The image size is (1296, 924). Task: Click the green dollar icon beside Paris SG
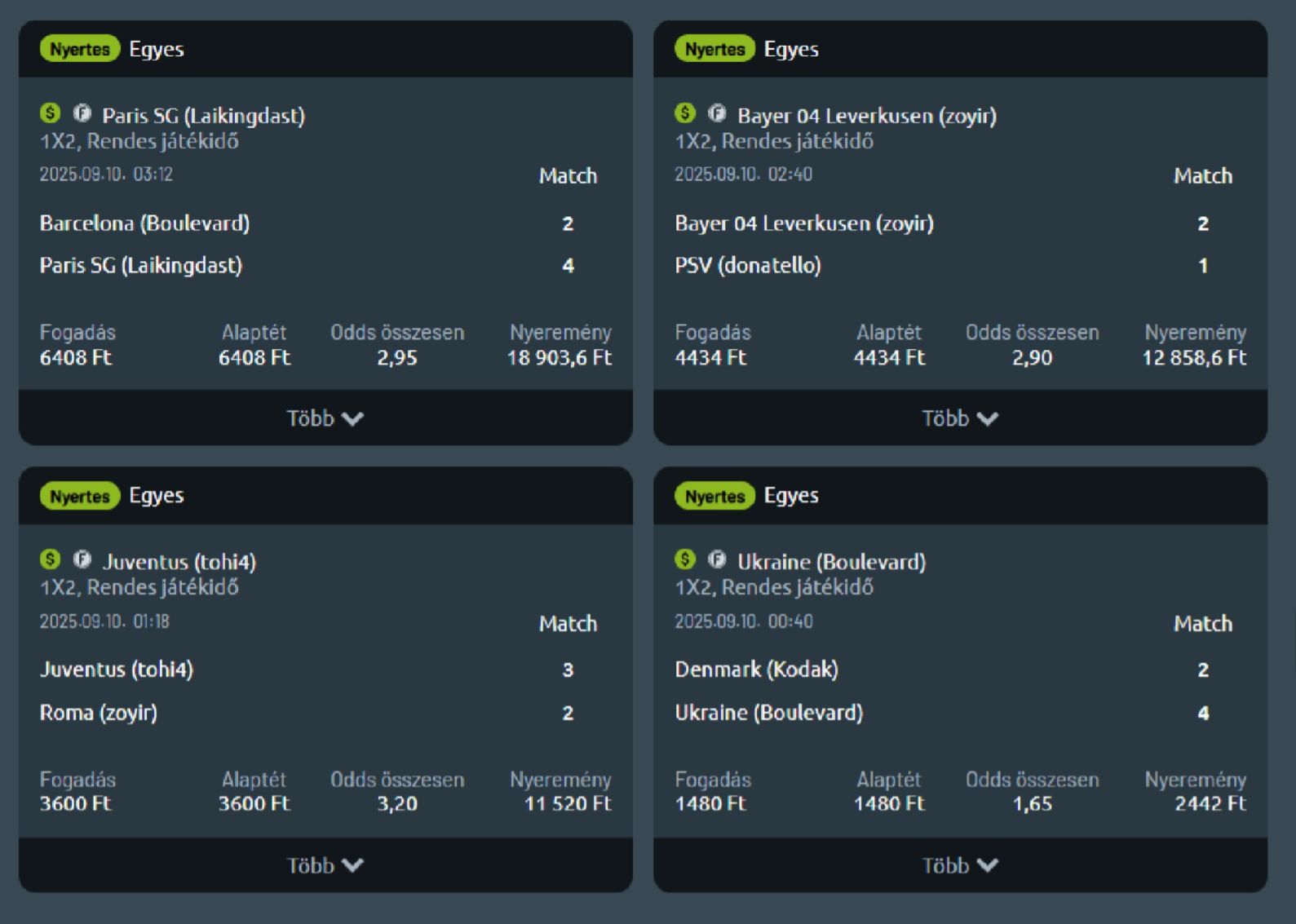[x=50, y=113]
